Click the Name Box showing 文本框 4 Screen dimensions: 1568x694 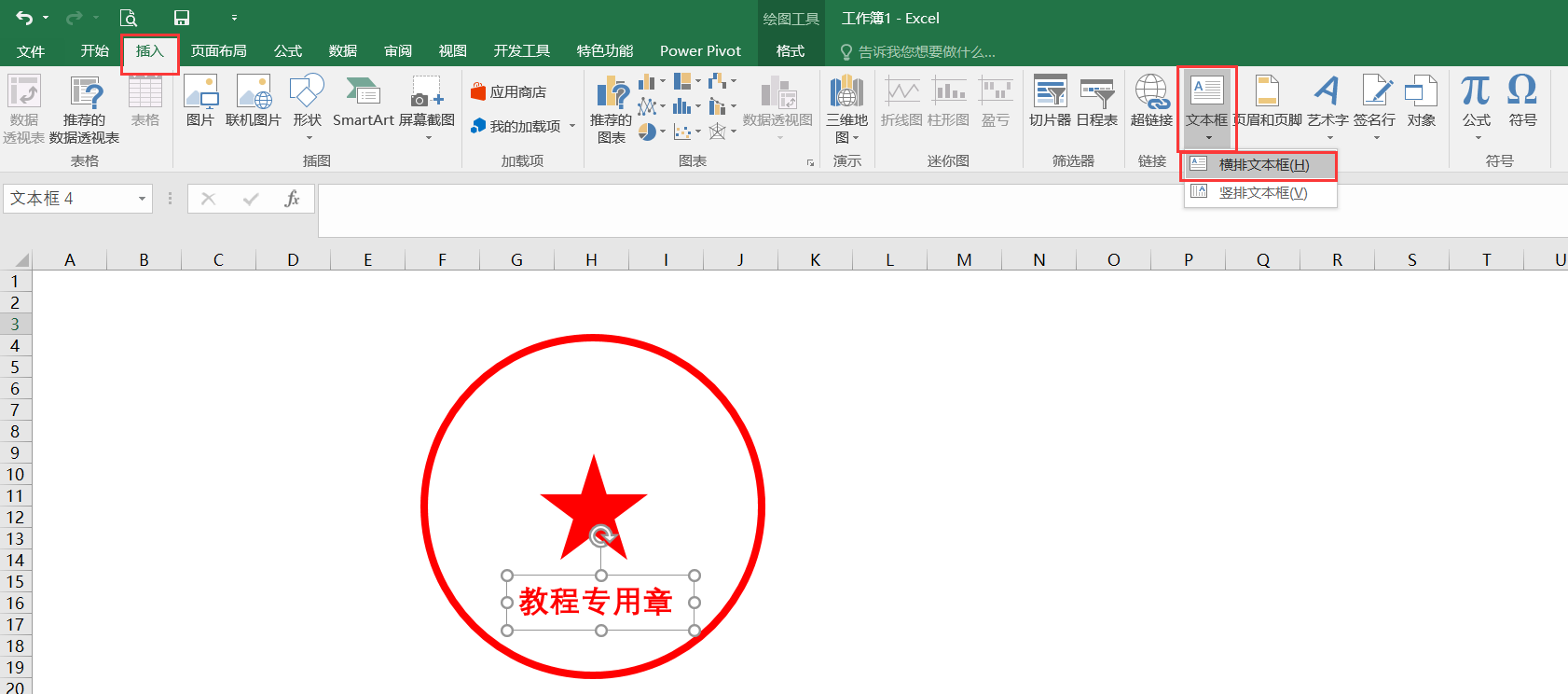coord(70,199)
